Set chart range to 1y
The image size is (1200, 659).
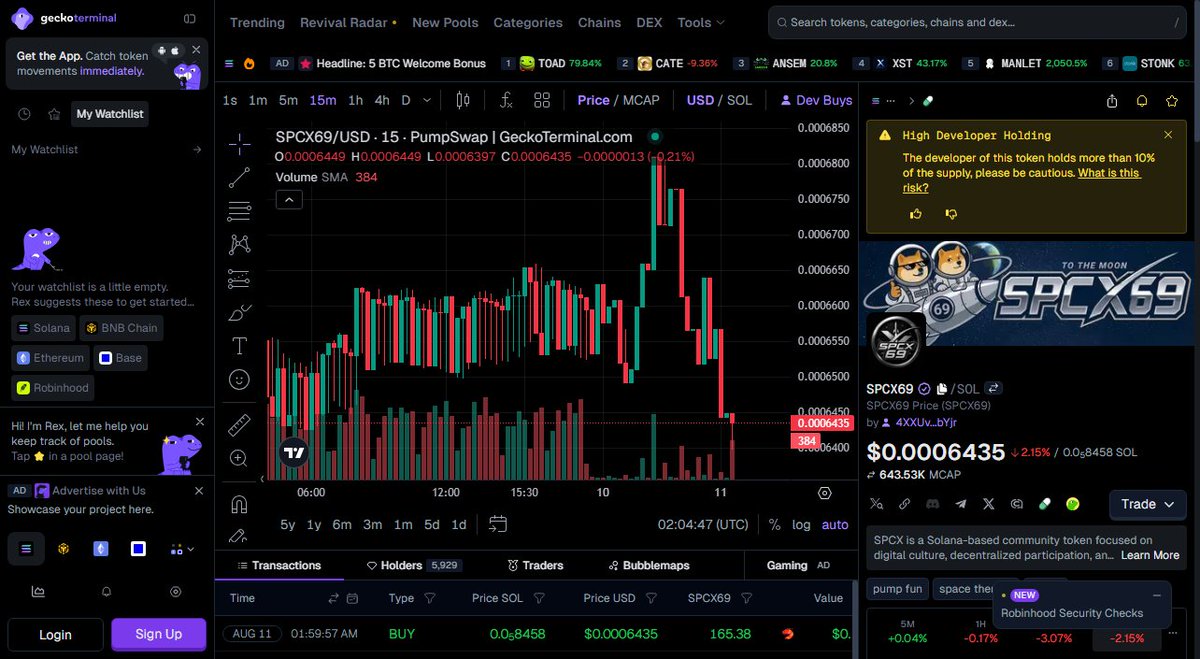(x=314, y=524)
